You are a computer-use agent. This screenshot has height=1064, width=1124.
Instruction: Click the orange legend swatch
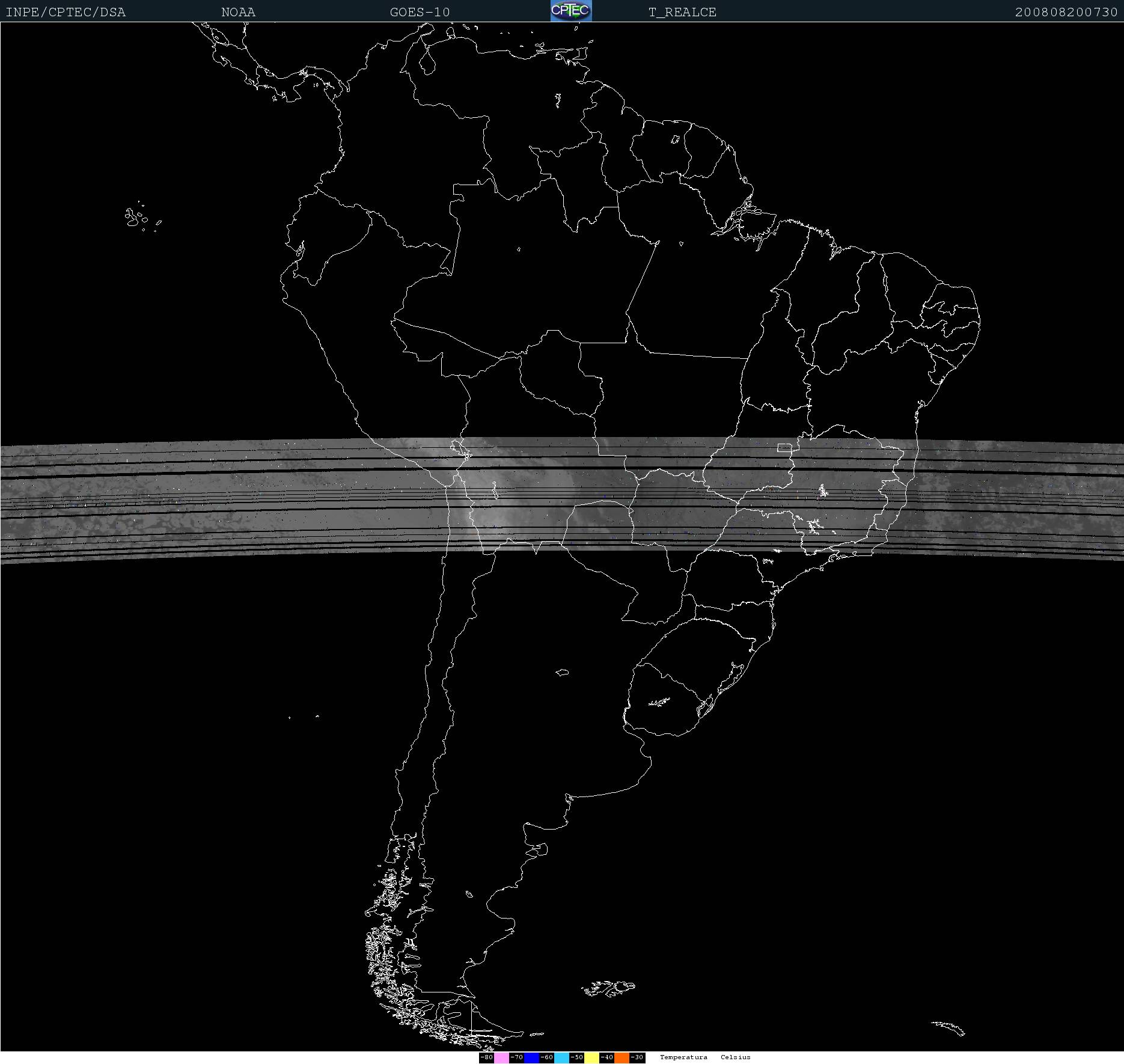click(x=622, y=1057)
